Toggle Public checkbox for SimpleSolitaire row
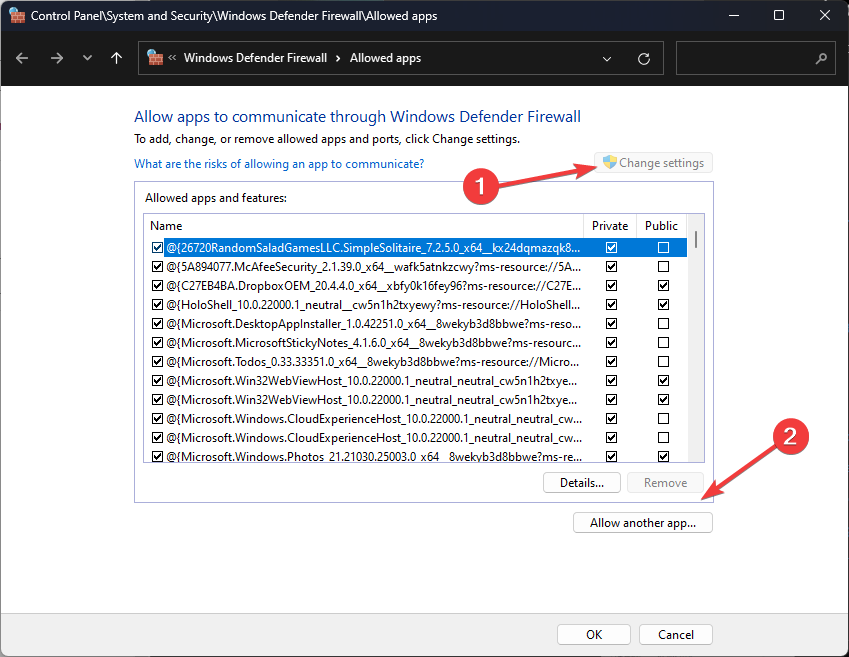The height and width of the screenshot is (657, 849). pos(662,247)
